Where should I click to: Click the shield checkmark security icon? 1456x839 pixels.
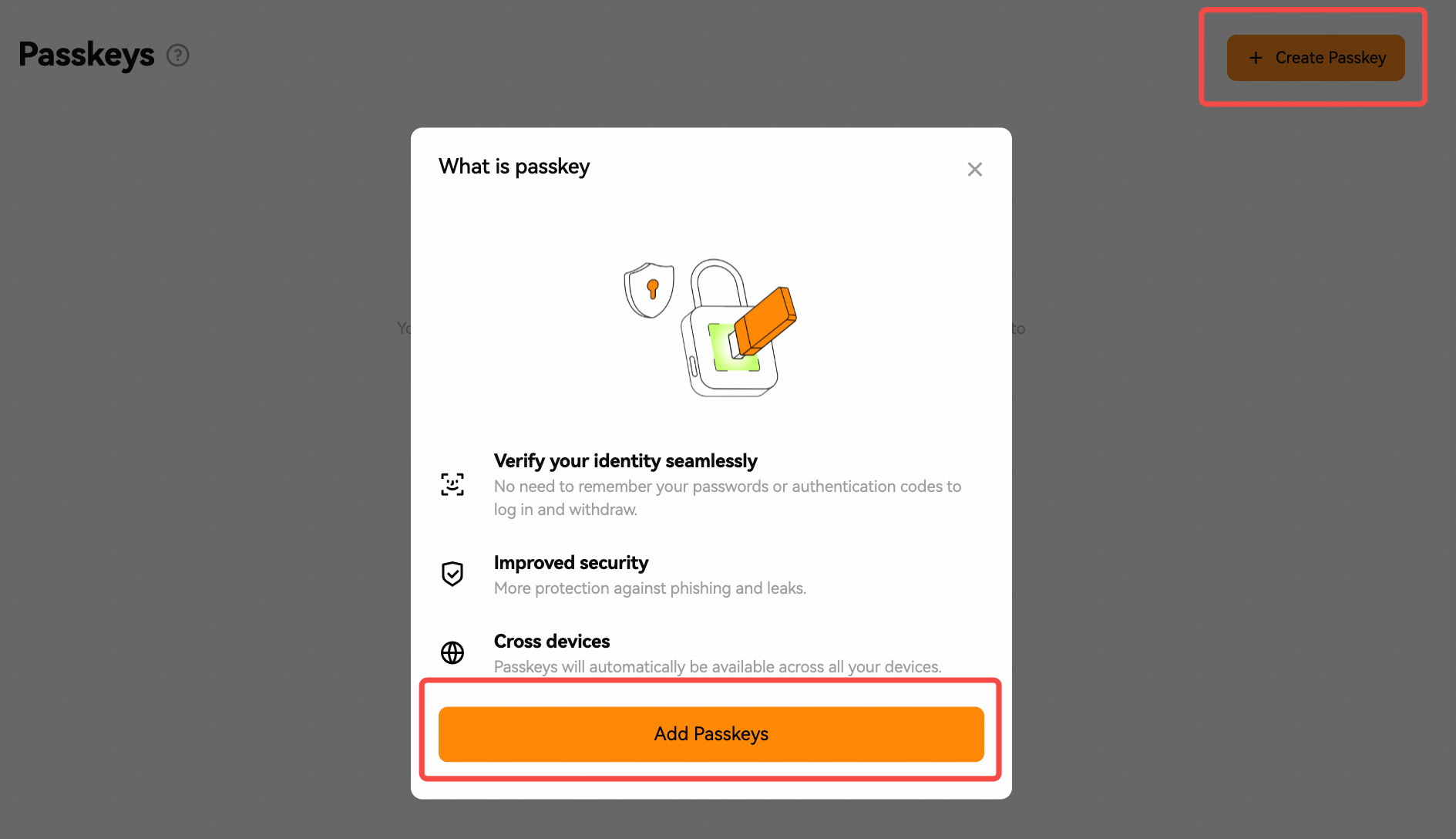[x=452, y=574]
